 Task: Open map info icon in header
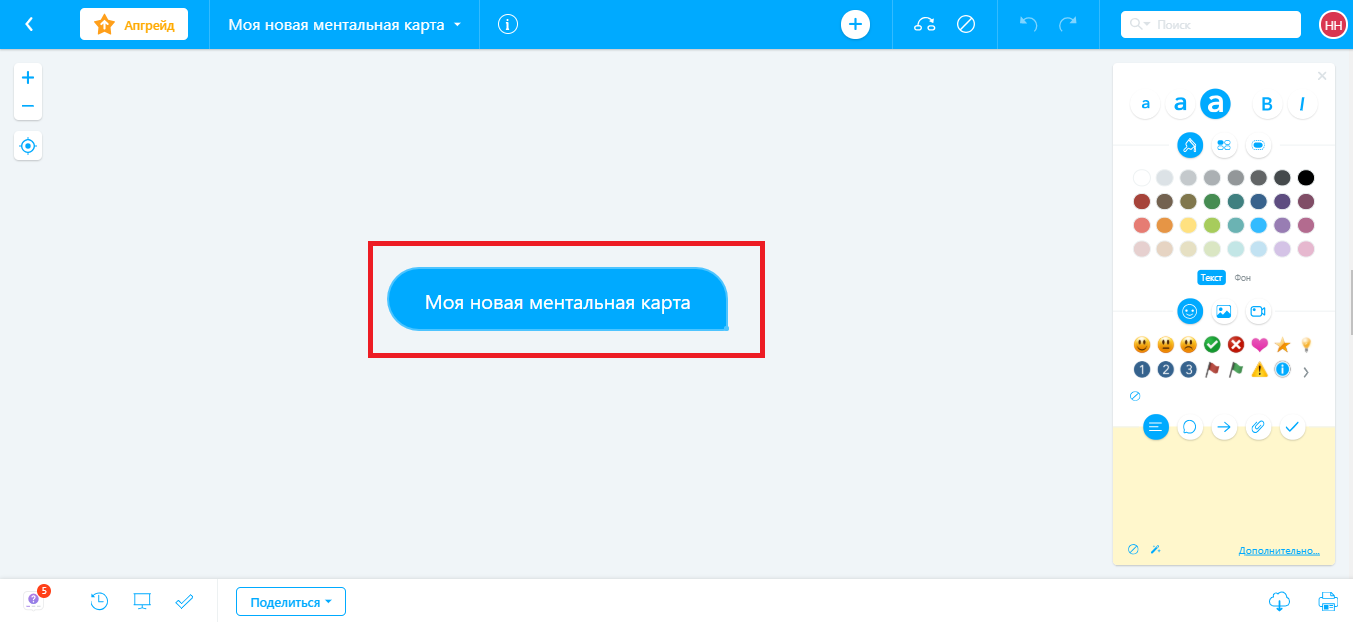[508, 24]
